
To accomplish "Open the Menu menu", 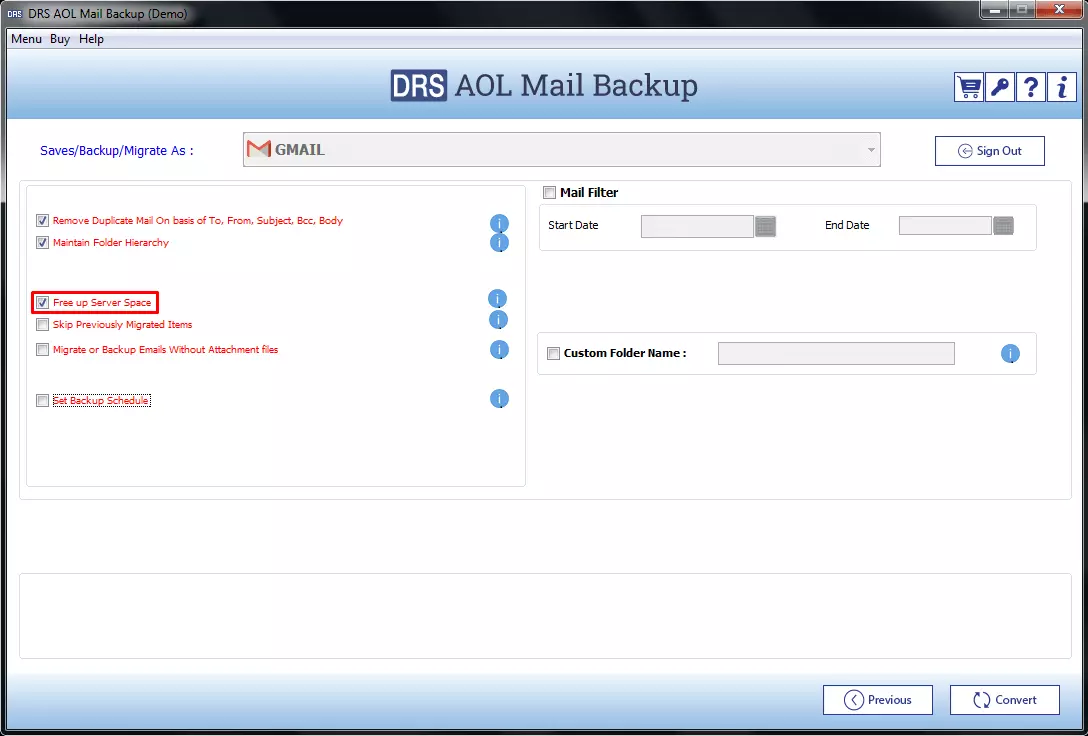I will click(26, 39).
